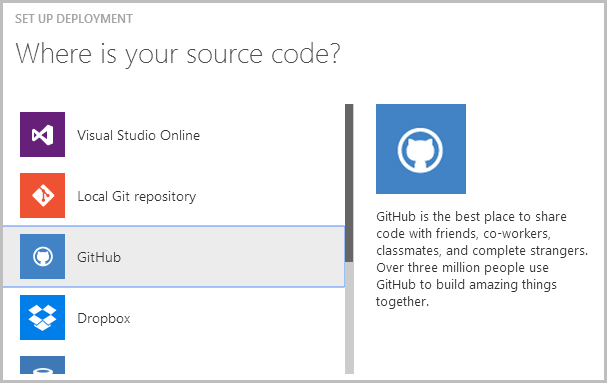607x383 pixels.
Task: Select the GitHub label in the list
Action: [x=99, y=257]
